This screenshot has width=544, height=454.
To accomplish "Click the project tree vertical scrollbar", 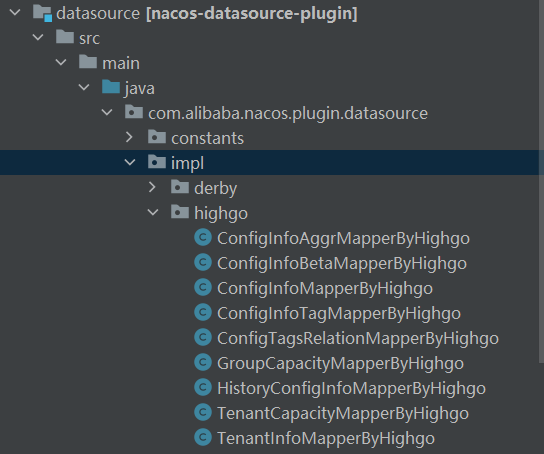I will coord(541,180).
